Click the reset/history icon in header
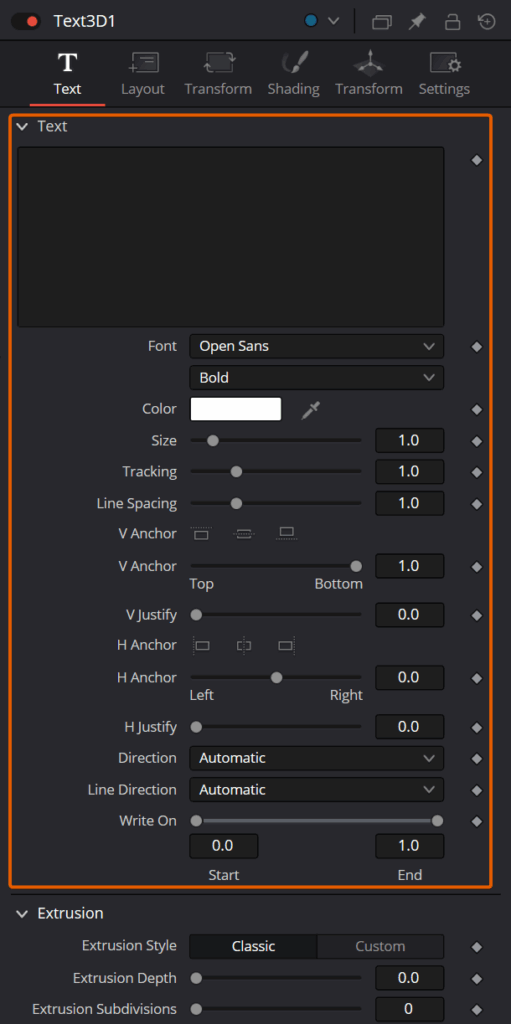This screenshot has height=1024, width=511. tap(487, 22)
